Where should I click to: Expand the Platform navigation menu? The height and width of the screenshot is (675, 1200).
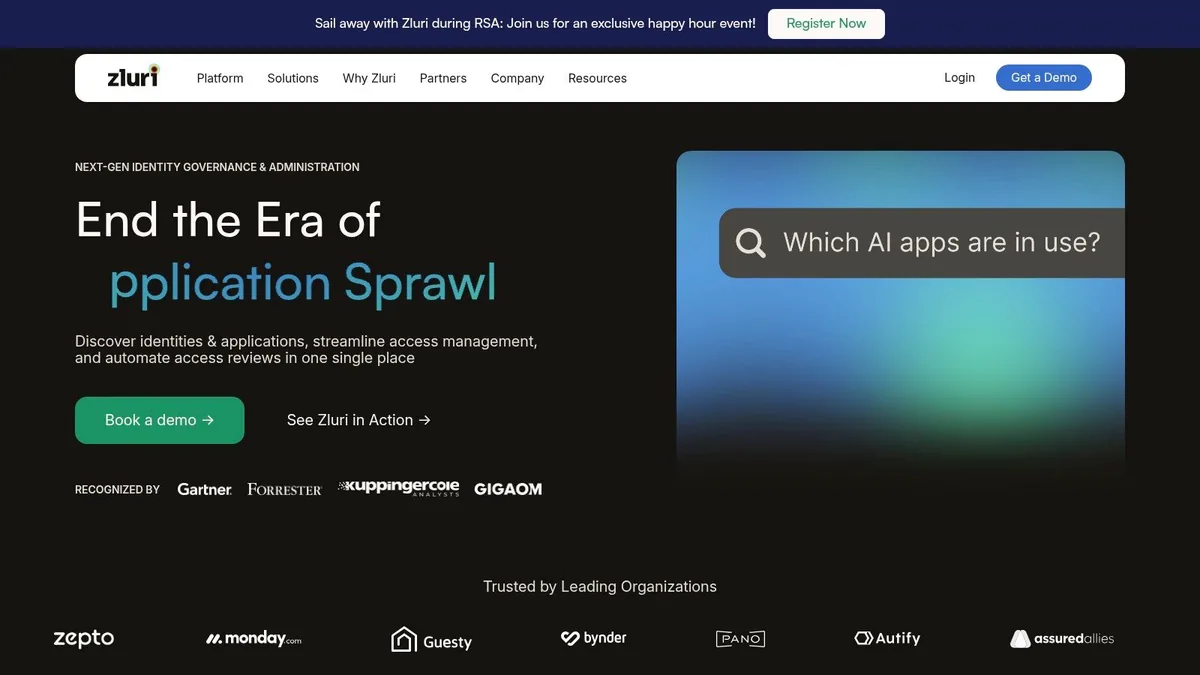coord(220,78)
